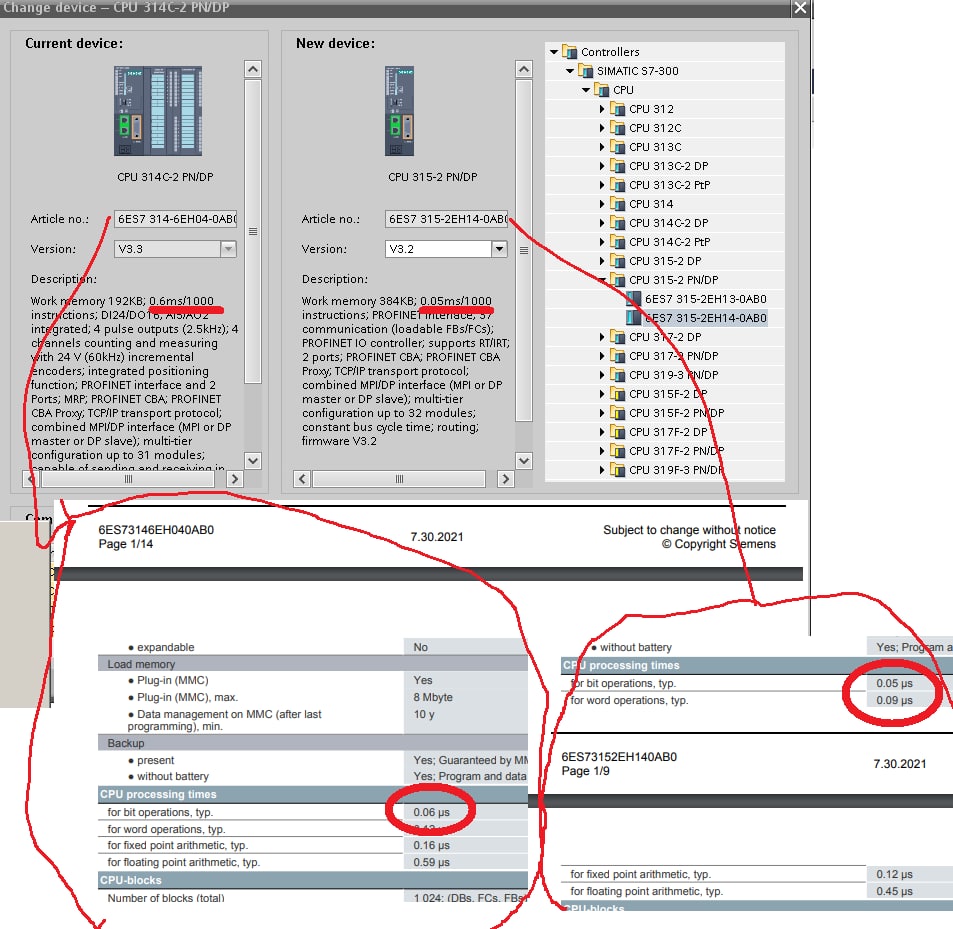Collapse the SIMATIC S7-300 node
This screenshot has height=929, width=953.
[569, 70]
